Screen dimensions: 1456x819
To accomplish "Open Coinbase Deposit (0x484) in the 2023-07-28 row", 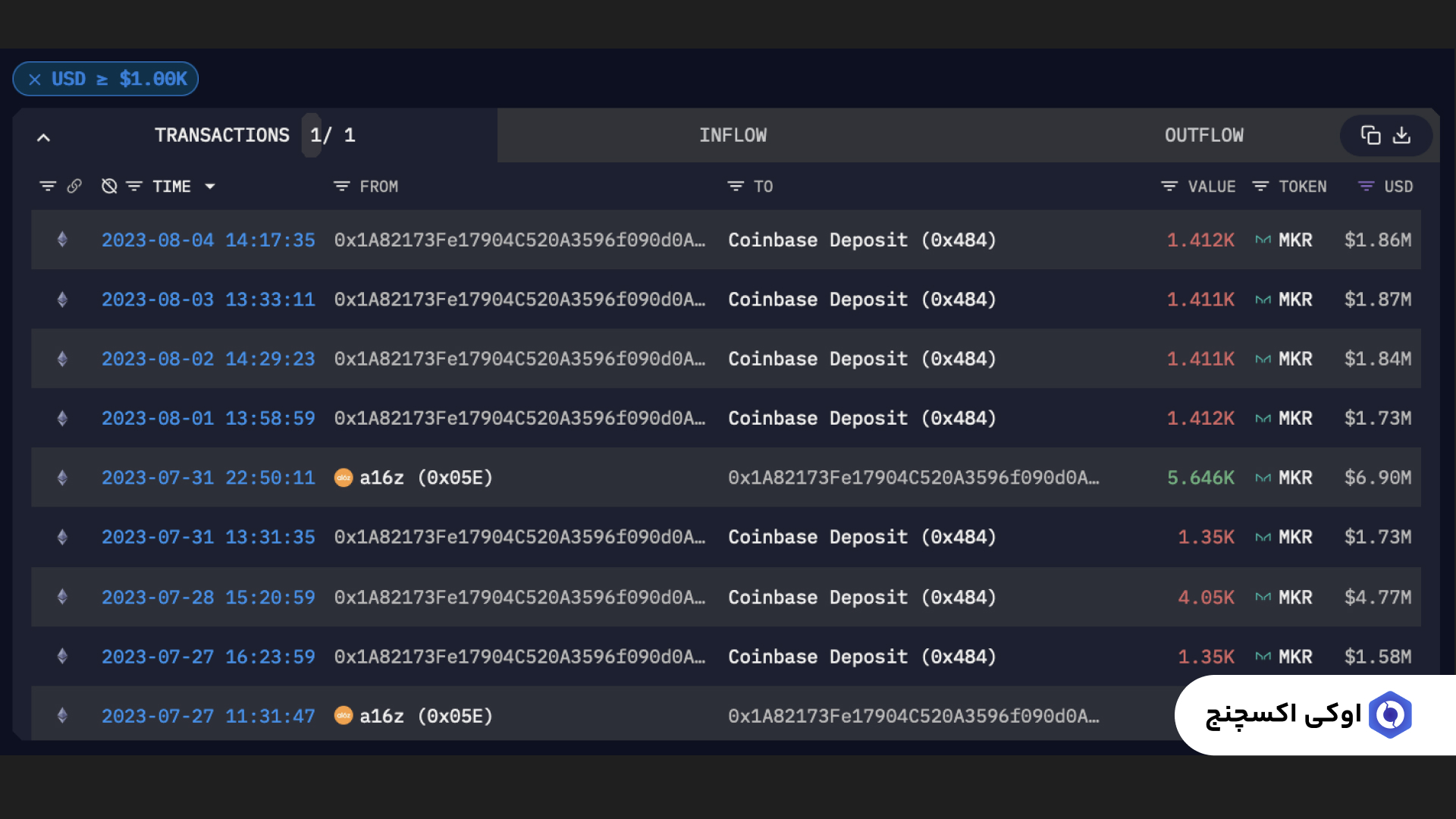I will point(861,598).
